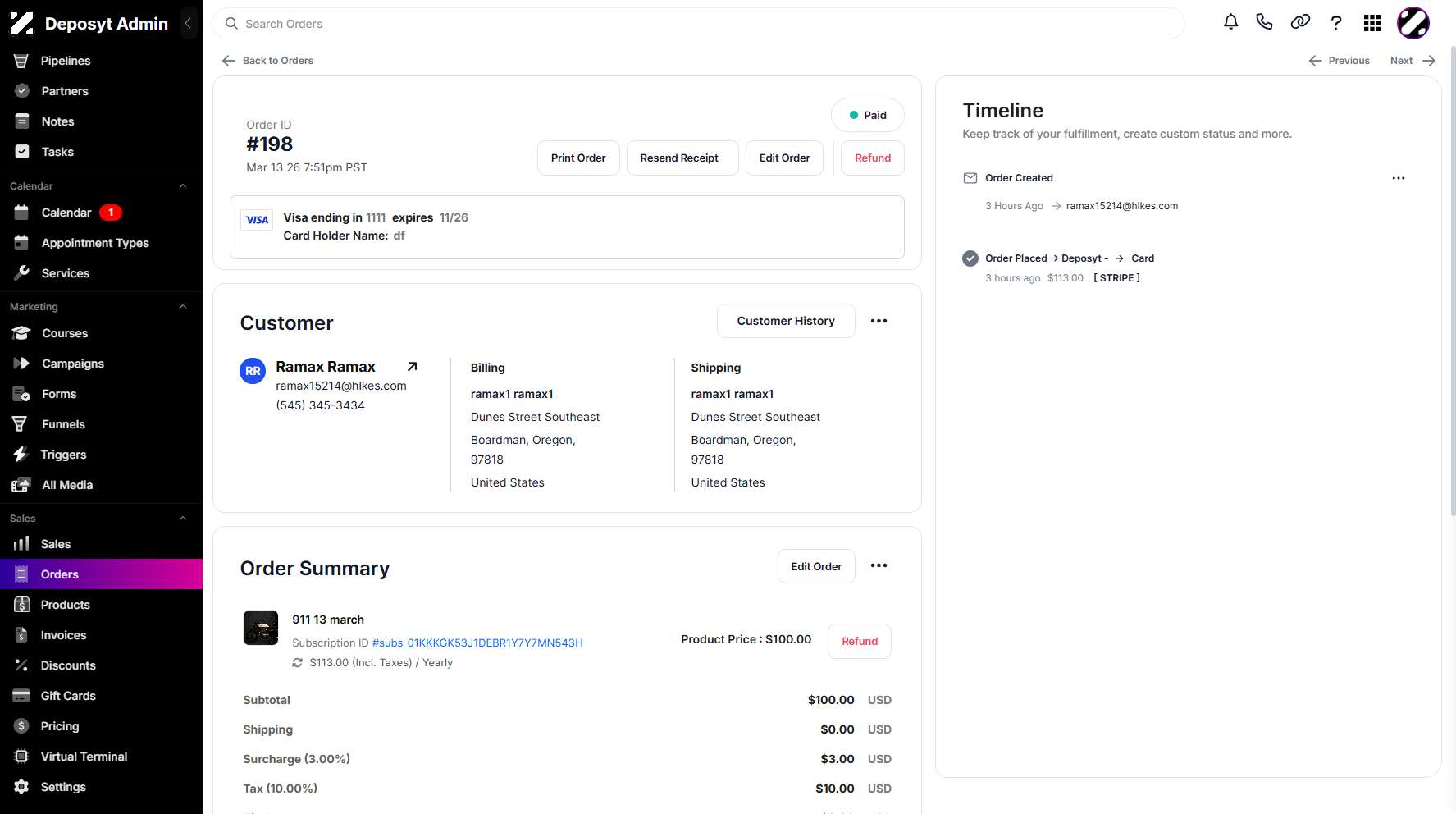The height and width of the screenshot is (814, 1456).
Task: Collapse the Marketing sidebar section
Action: pos(183,307)
